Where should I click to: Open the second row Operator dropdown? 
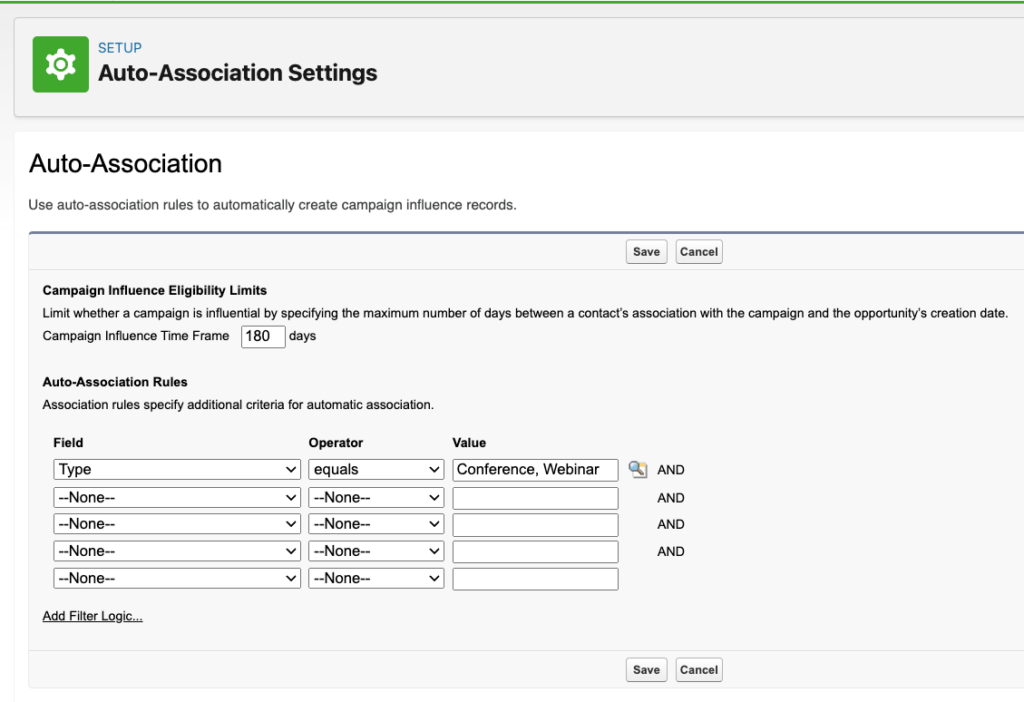pyautogui.click(x=376, y=497)
